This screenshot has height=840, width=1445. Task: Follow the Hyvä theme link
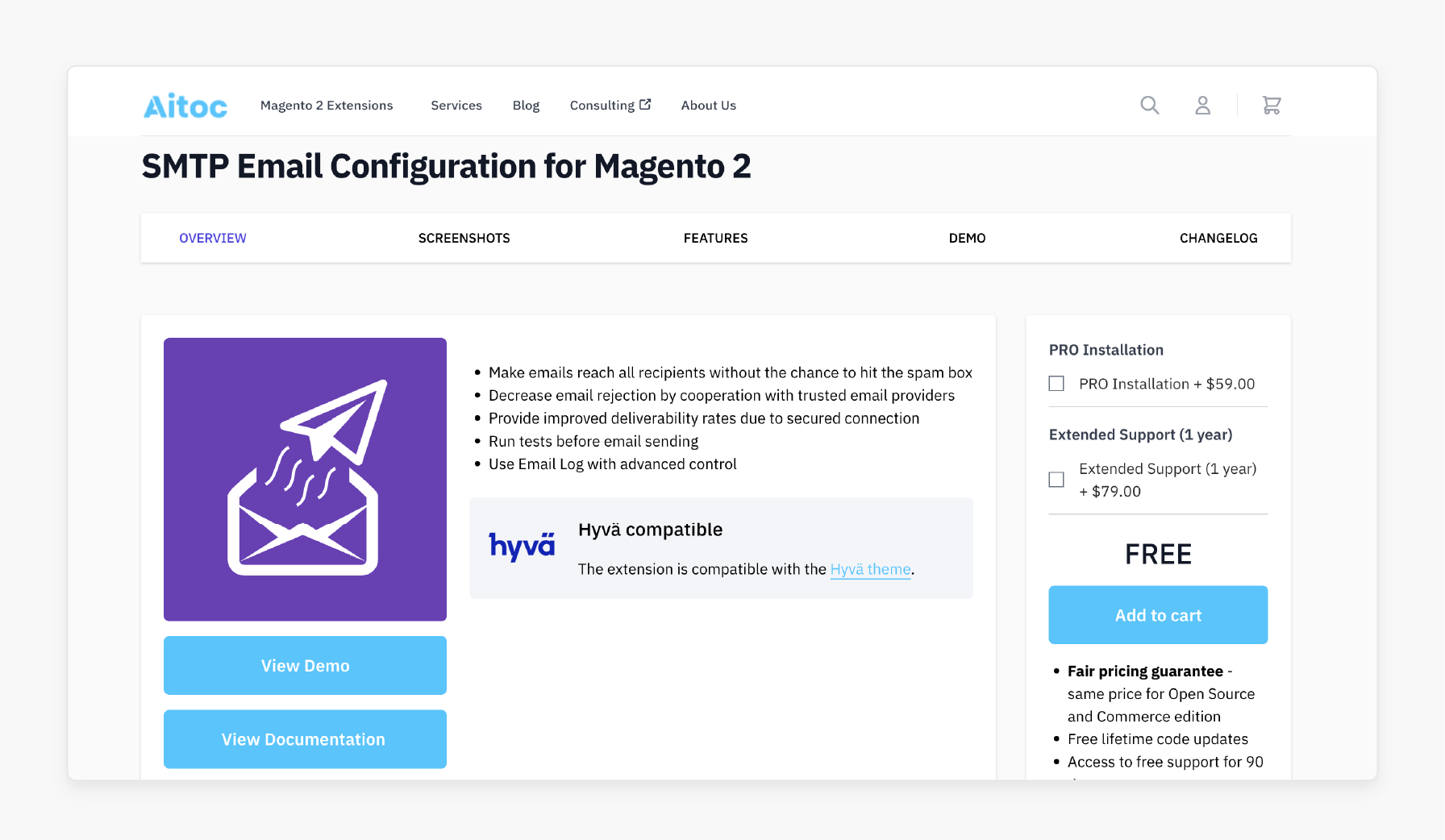pyautogui.click(x=871, y=569)
